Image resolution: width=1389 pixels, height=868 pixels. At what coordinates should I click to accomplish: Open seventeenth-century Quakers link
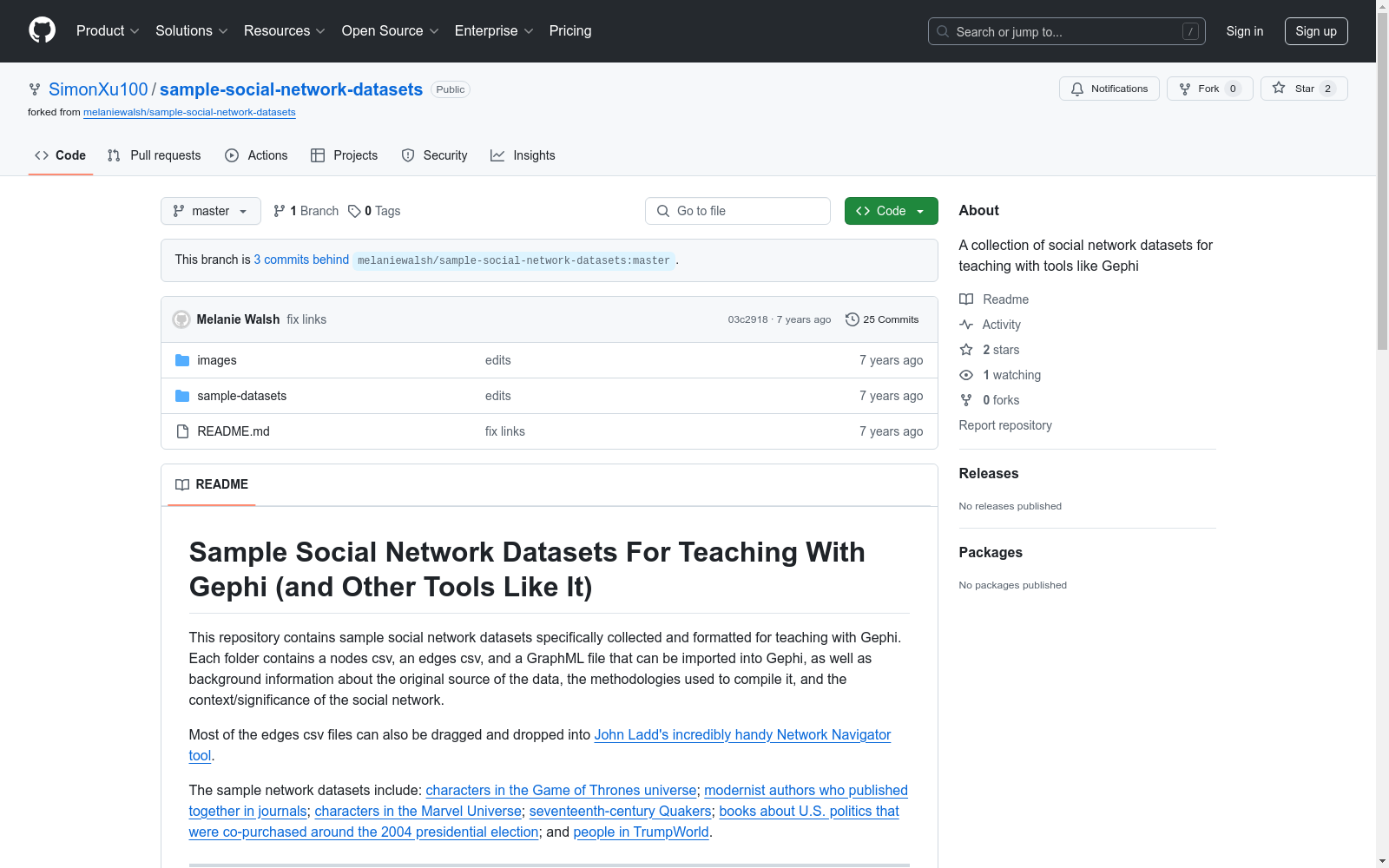(x=621, y=811)
